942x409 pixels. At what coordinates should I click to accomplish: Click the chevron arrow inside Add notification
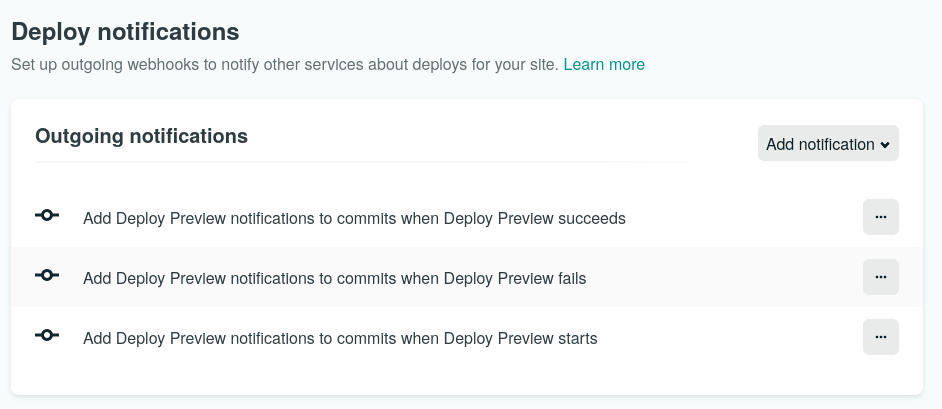pos(885,145)
